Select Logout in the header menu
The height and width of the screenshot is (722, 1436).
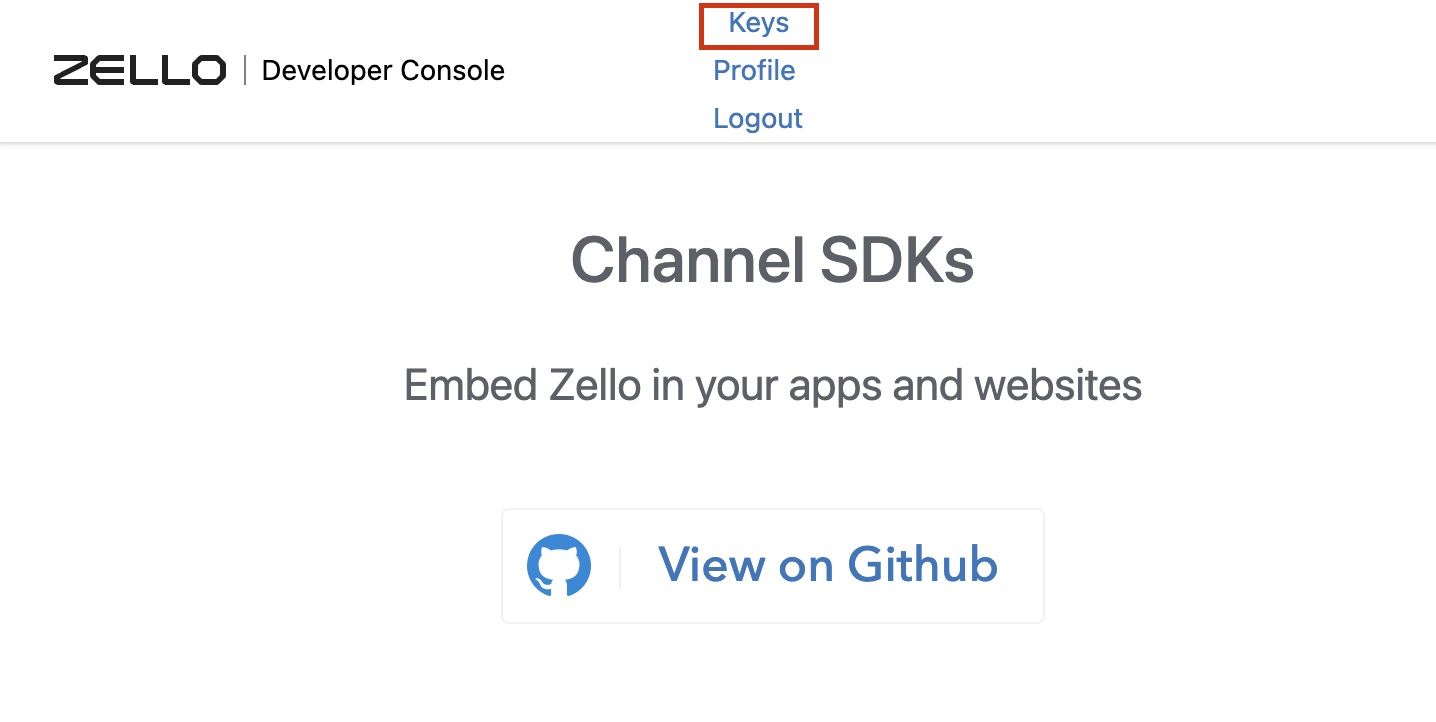pyautogui.click(x=758, y=118)
